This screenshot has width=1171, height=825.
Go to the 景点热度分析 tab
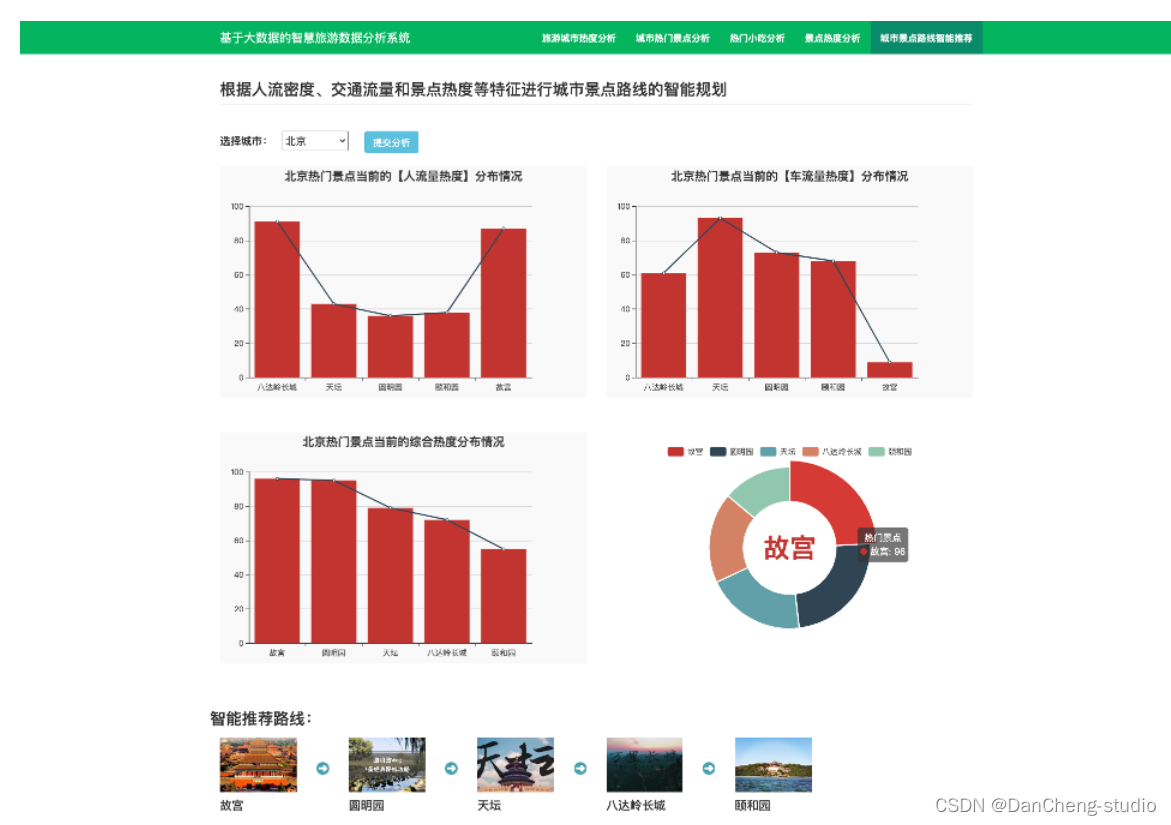832,38
